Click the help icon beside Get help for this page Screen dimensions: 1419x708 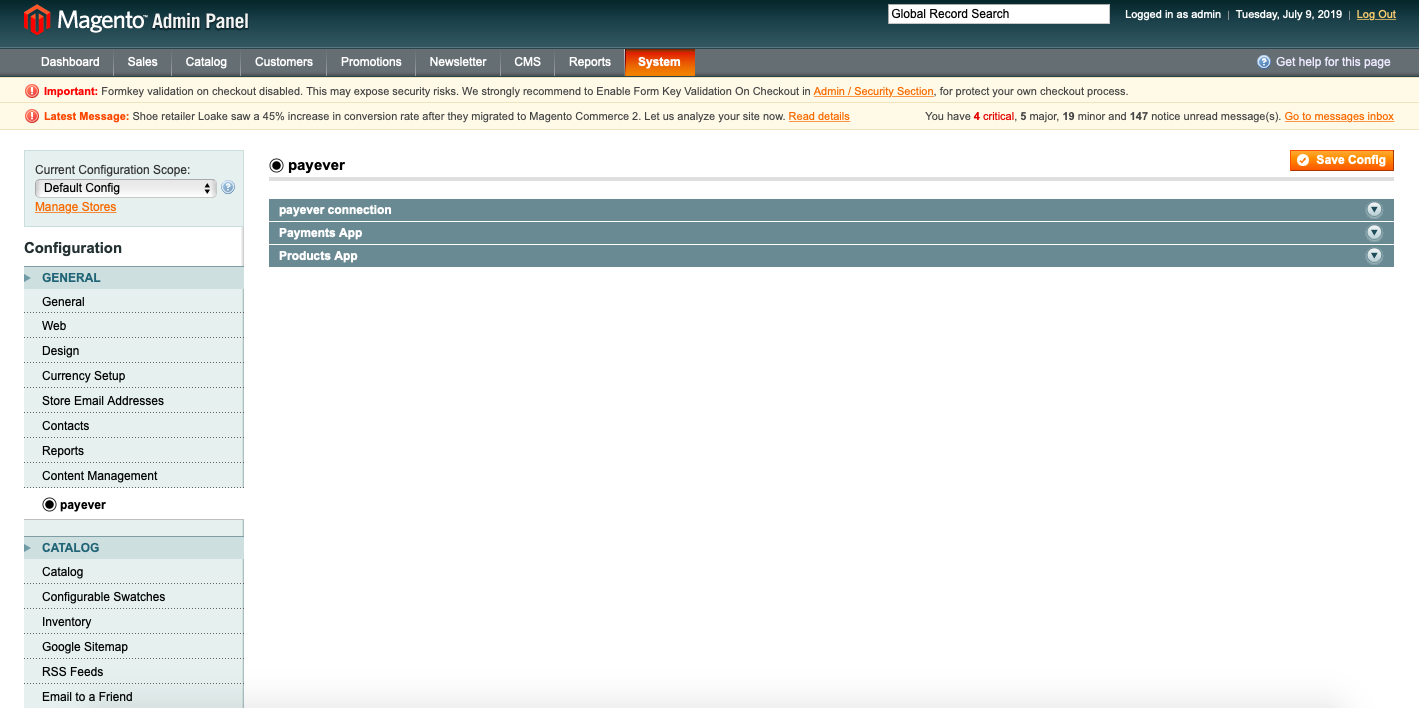point(1264,62)
